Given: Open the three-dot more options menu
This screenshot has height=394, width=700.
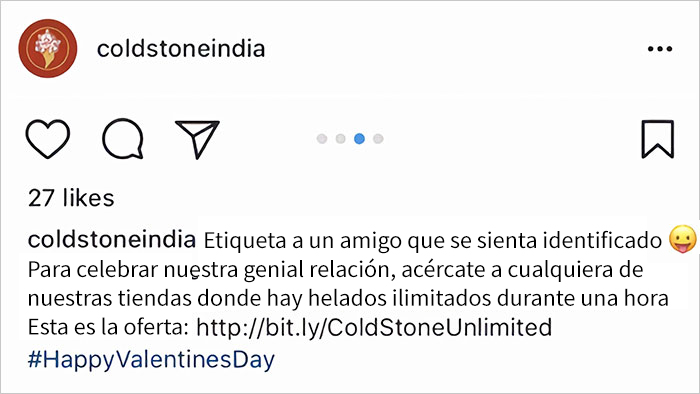Looking at the screenshot, I should pos(660,49).
